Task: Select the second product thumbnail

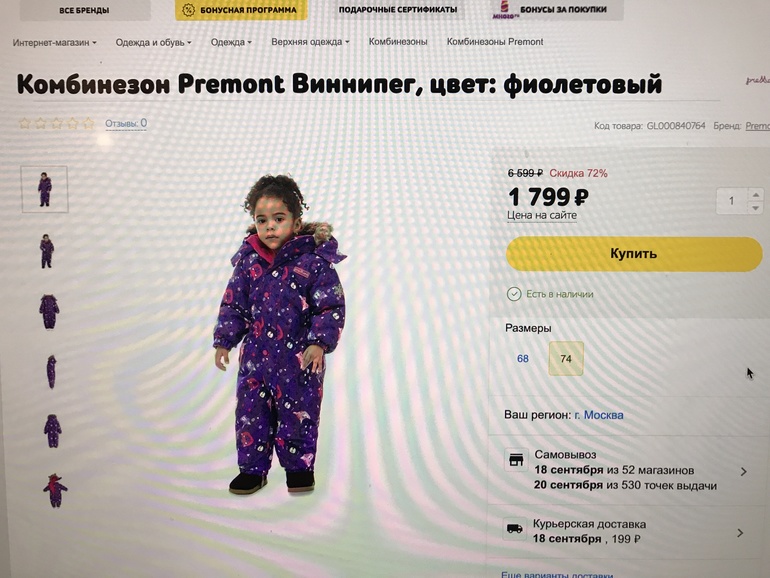Action: (46, 251)
